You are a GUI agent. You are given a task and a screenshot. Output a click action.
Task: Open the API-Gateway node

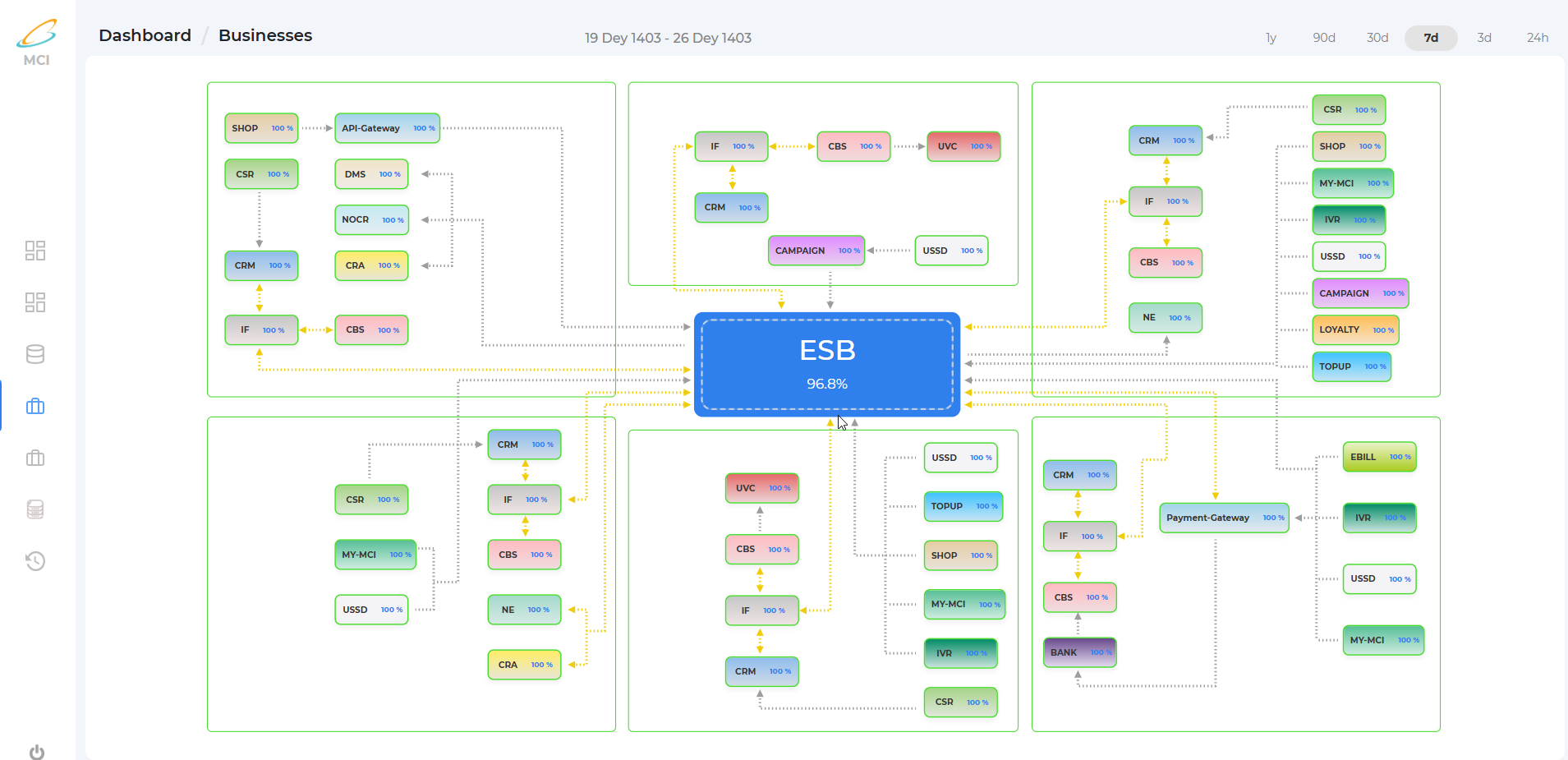click(387, 128)
